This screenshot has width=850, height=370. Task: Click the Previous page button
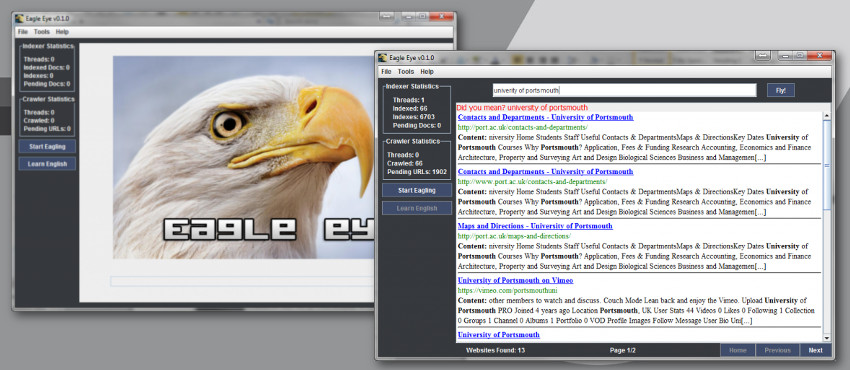click(777, 350)
